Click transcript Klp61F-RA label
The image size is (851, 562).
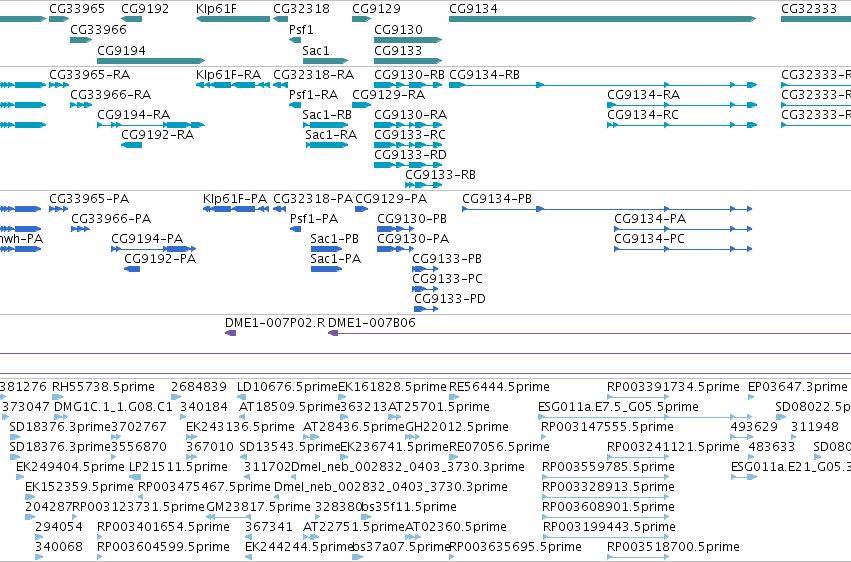[228, 74]
